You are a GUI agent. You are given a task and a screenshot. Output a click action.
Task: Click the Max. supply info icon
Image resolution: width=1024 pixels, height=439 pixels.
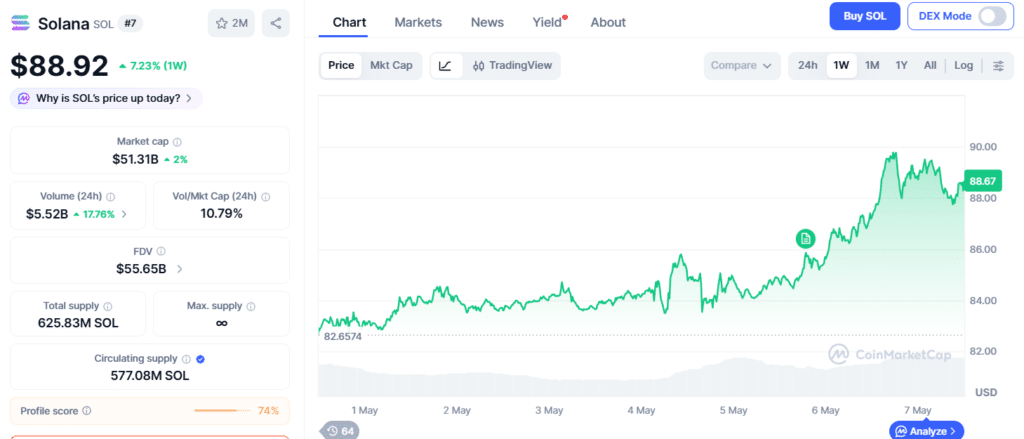pyautogui.click(x=251, y=306)
